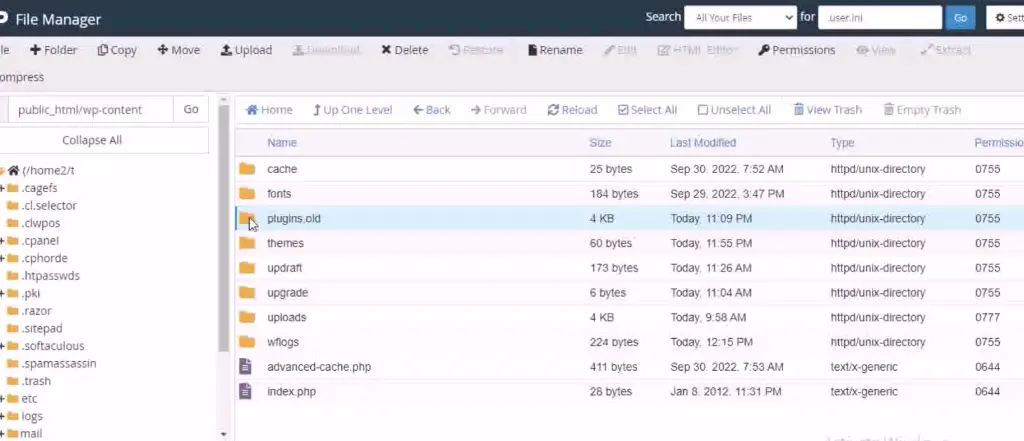Expand the .cpanel tree folder
This screenshot has width=1024, height=441.
coord(3,241)
